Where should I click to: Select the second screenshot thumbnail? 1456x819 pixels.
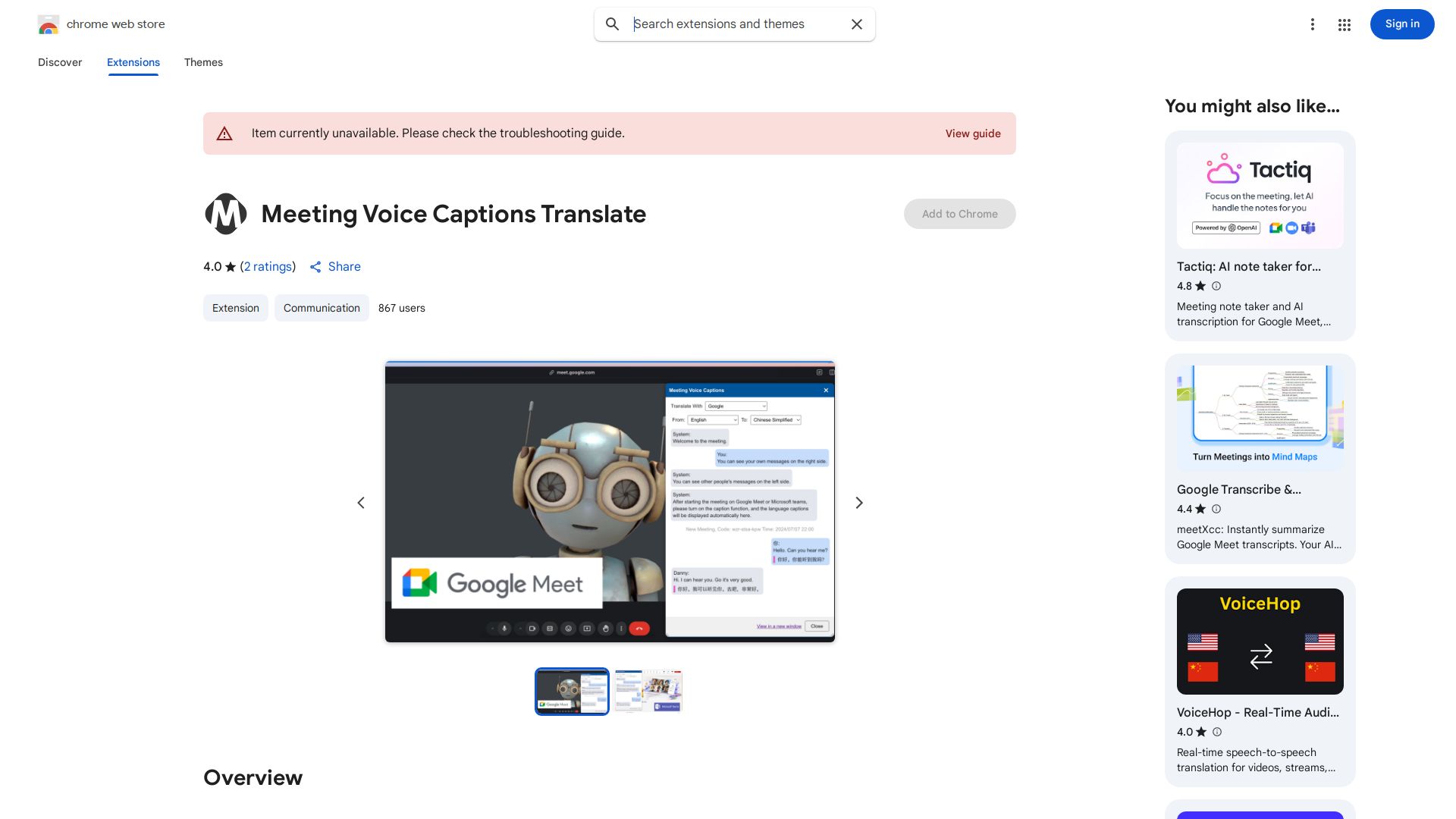(648, 691)
